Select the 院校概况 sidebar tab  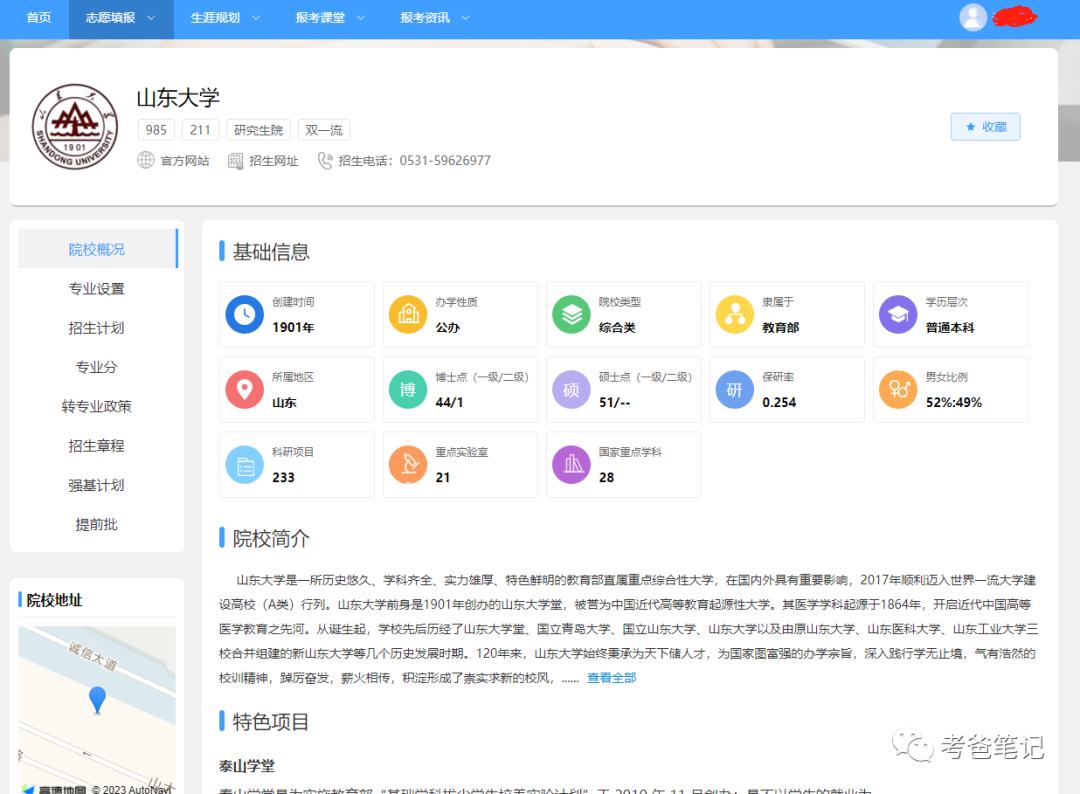pos(97,249)
